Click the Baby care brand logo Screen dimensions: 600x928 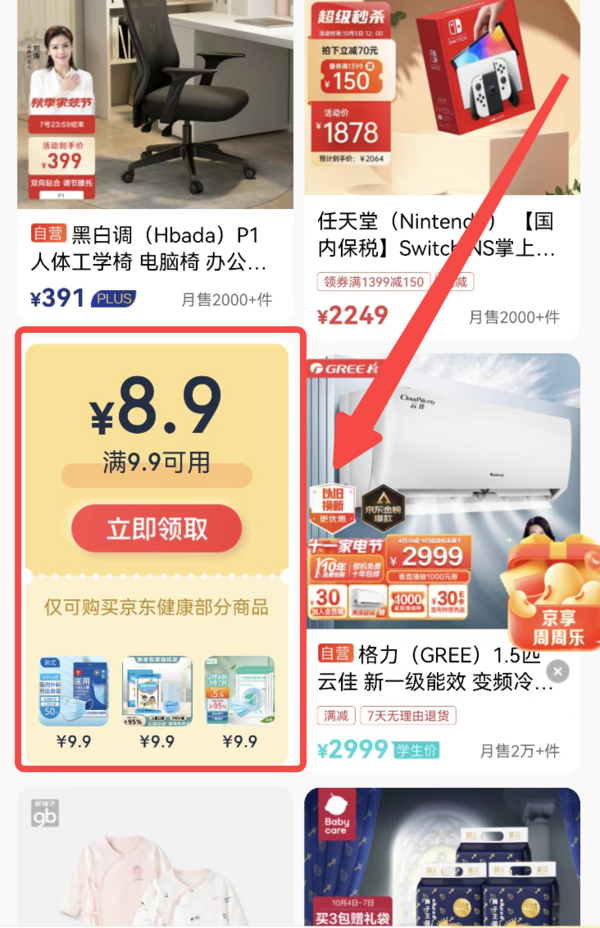point(336,814)
